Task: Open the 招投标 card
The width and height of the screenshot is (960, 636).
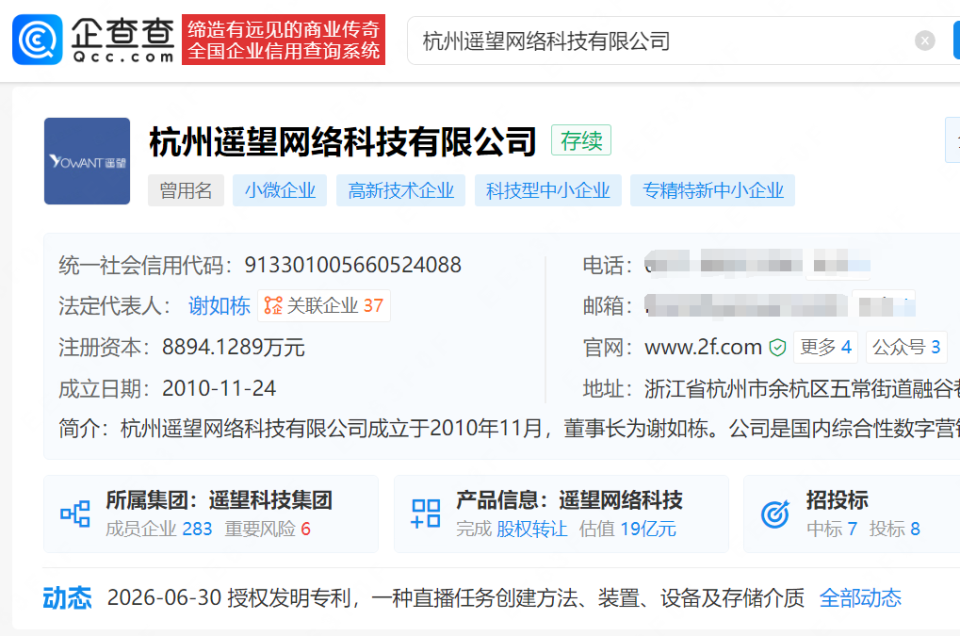Action: tap(852, 514)
